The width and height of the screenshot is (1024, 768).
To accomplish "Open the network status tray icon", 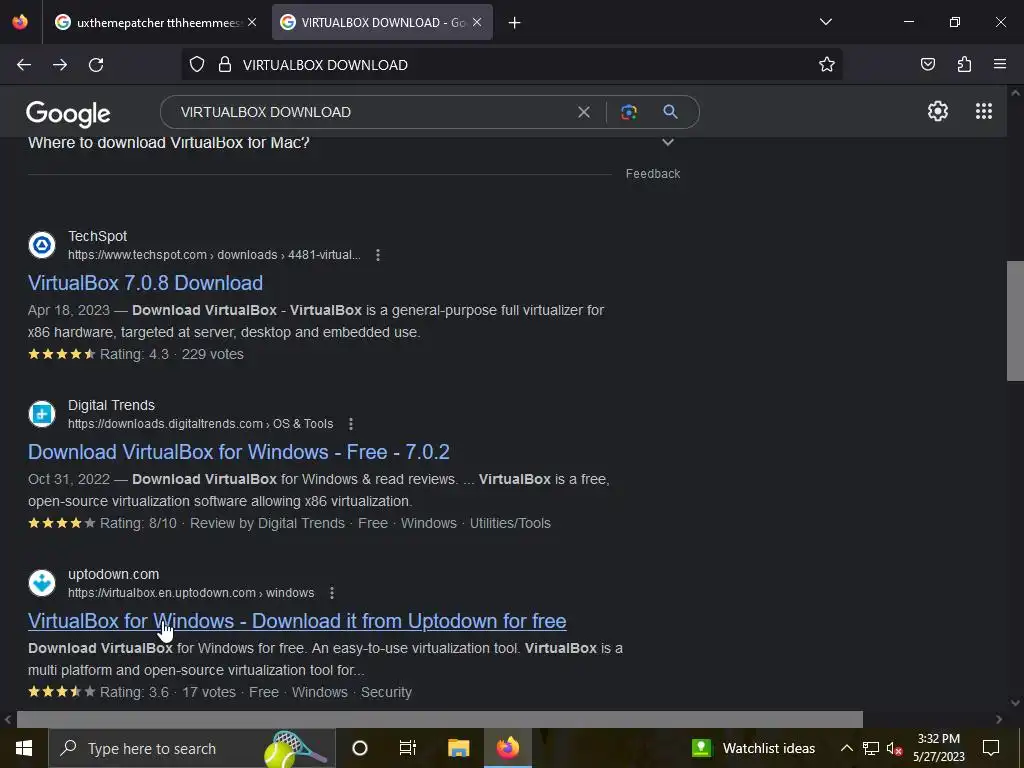I will point(871,748).
